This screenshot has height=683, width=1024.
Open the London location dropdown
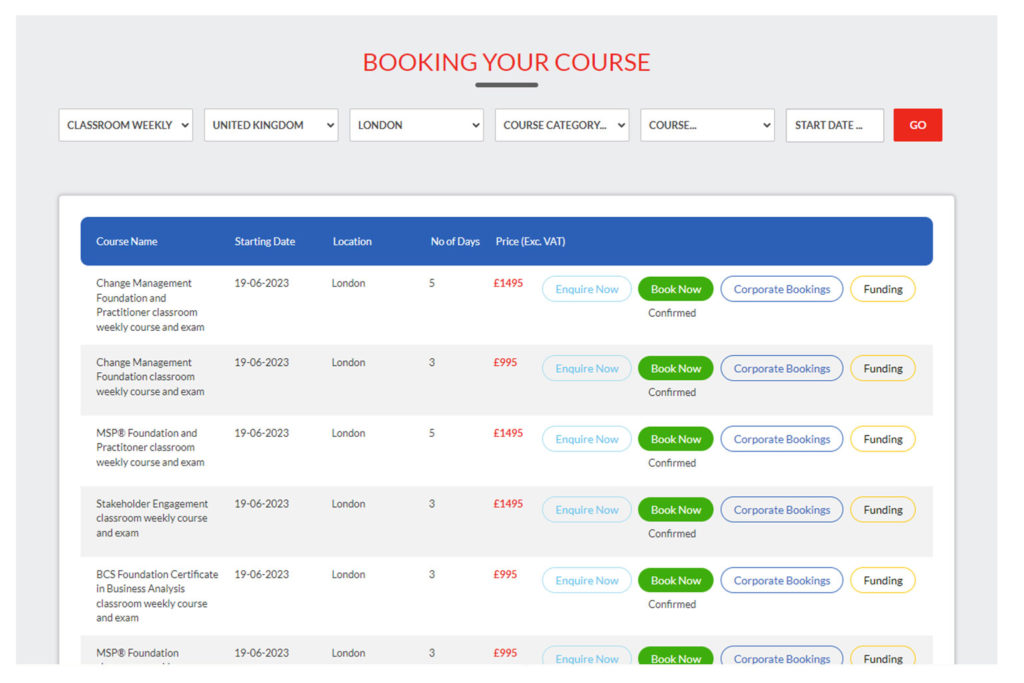coord(416,125)
